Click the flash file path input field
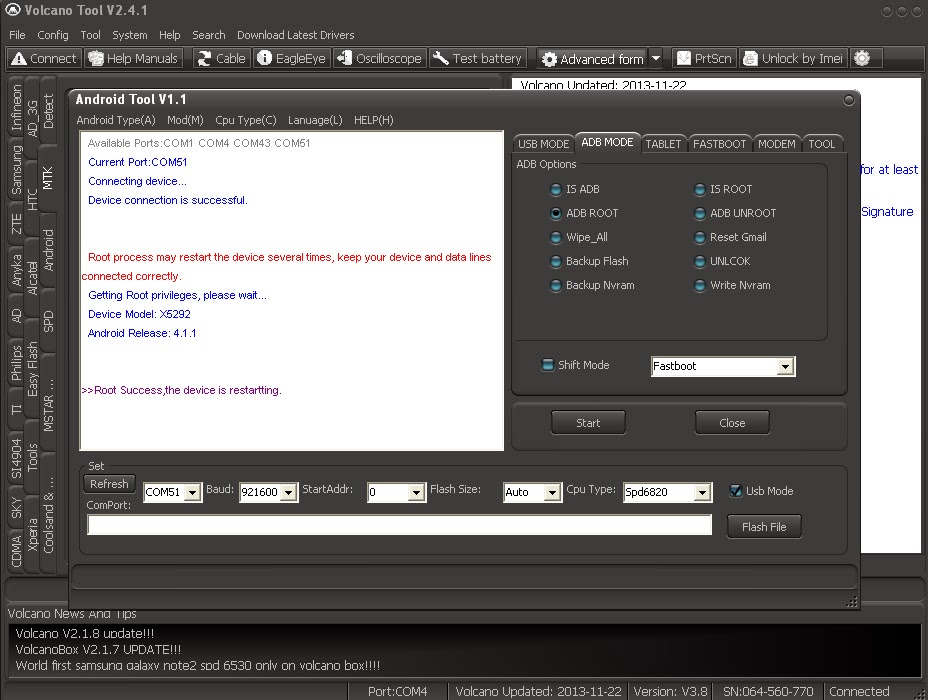The width and height of the screenshot is (928, 700). tap(399, 525)
